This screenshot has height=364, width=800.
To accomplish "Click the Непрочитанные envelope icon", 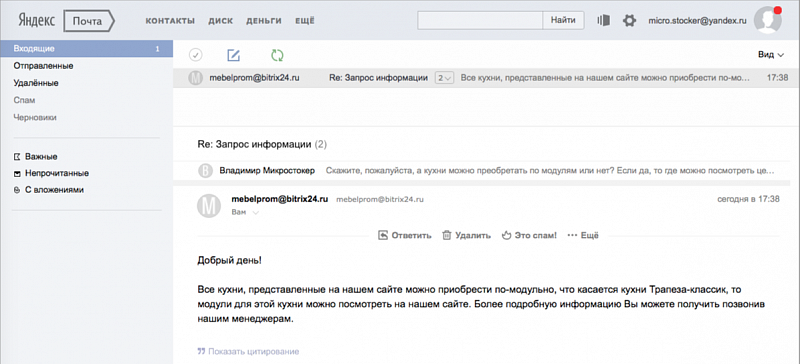I will tap(17, 174).
